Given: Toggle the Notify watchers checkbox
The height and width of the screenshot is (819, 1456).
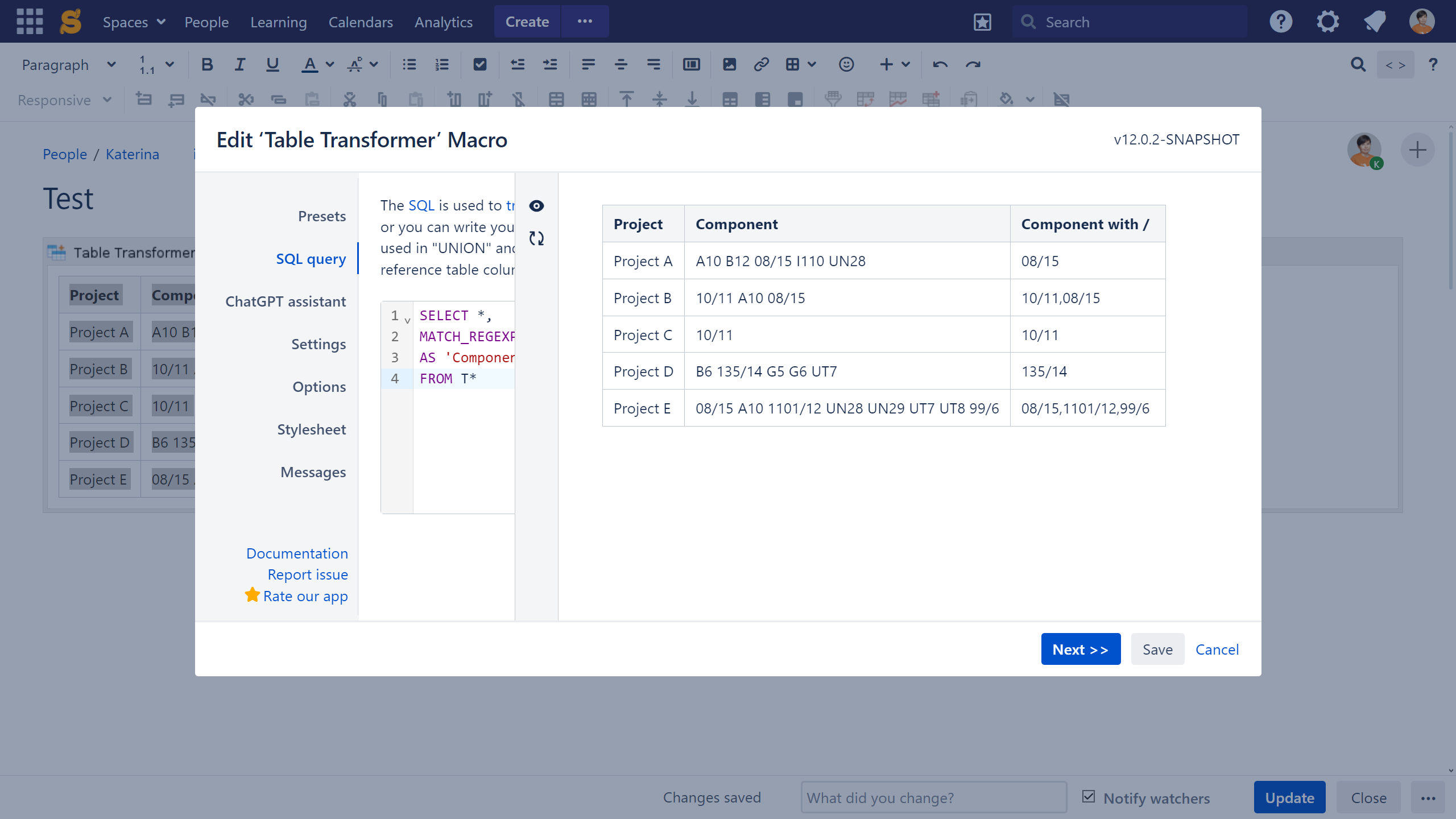Looking at the screenshot, I should click(1089, 796).
